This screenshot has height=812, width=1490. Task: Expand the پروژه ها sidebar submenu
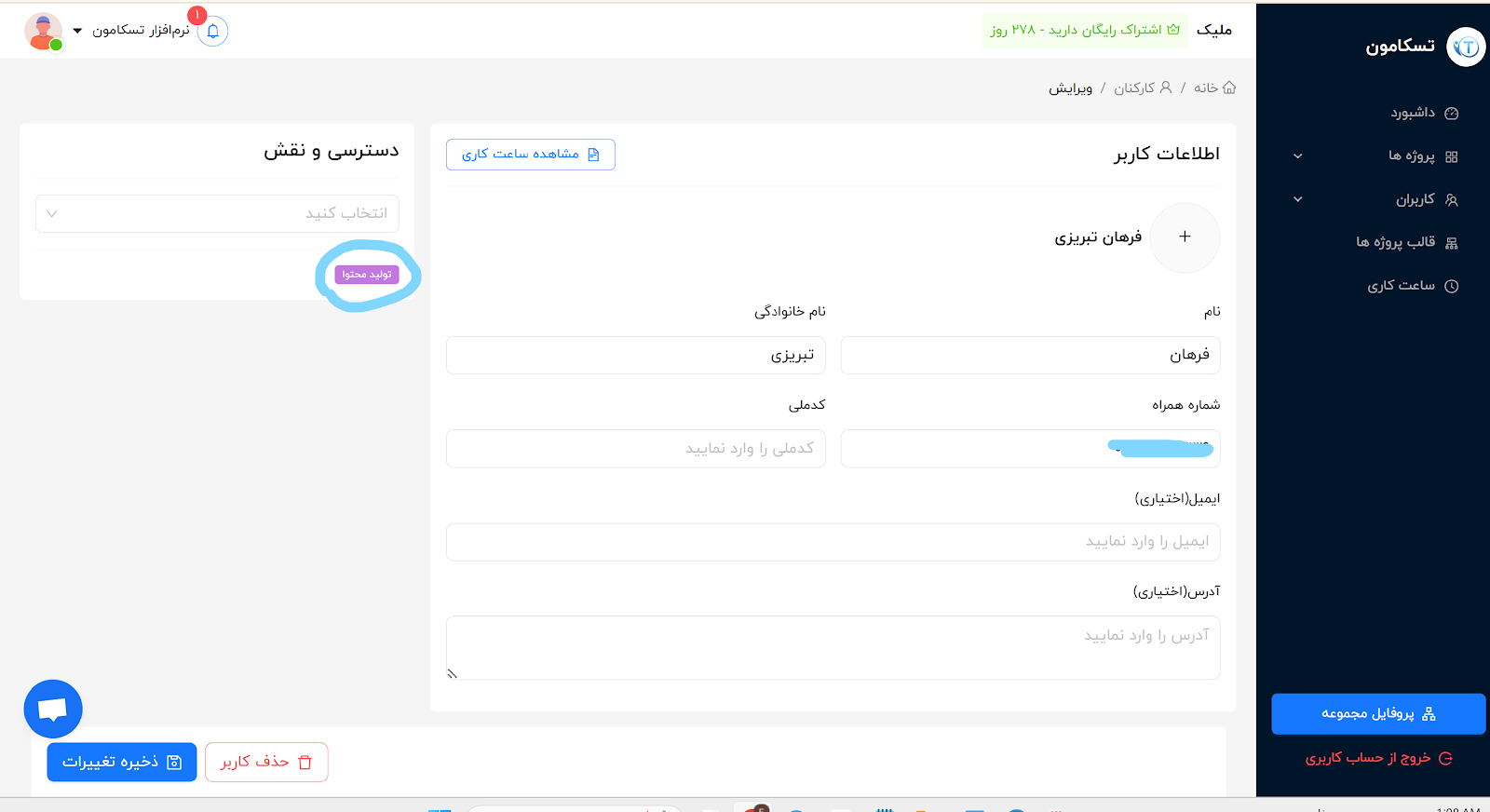click(x=1298, y=156)
